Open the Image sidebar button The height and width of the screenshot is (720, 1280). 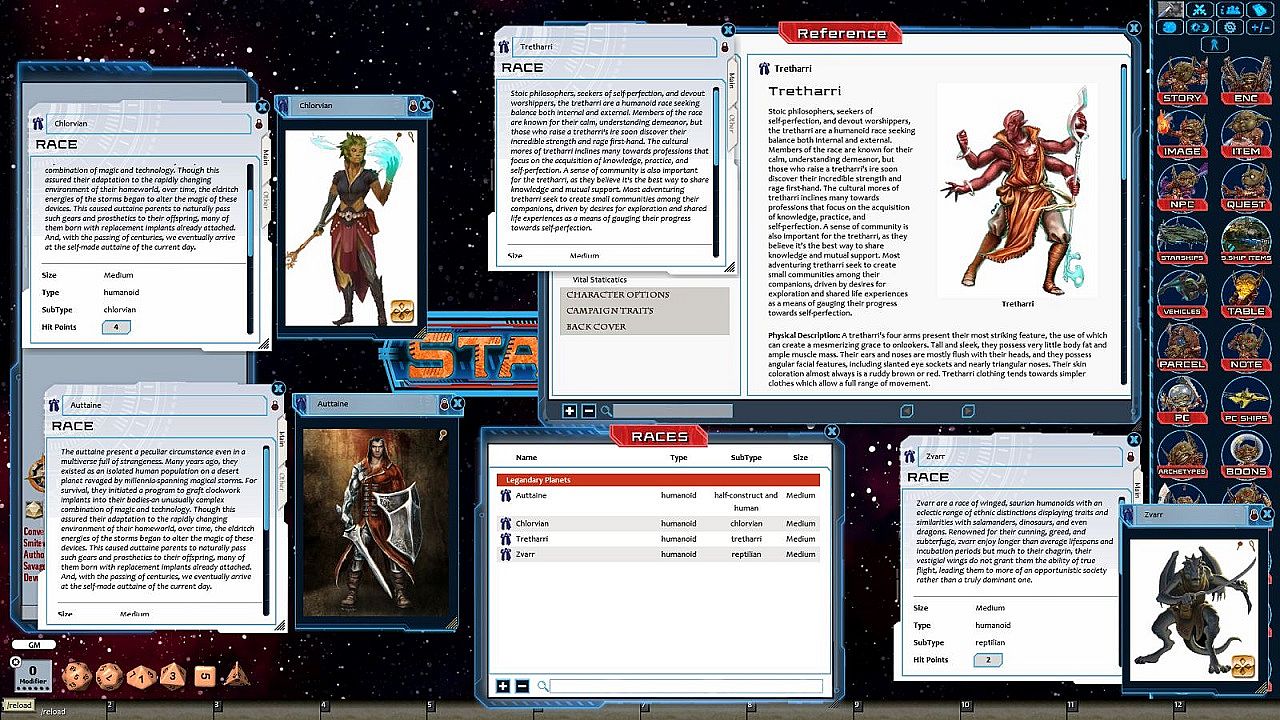pos(1182,134)
